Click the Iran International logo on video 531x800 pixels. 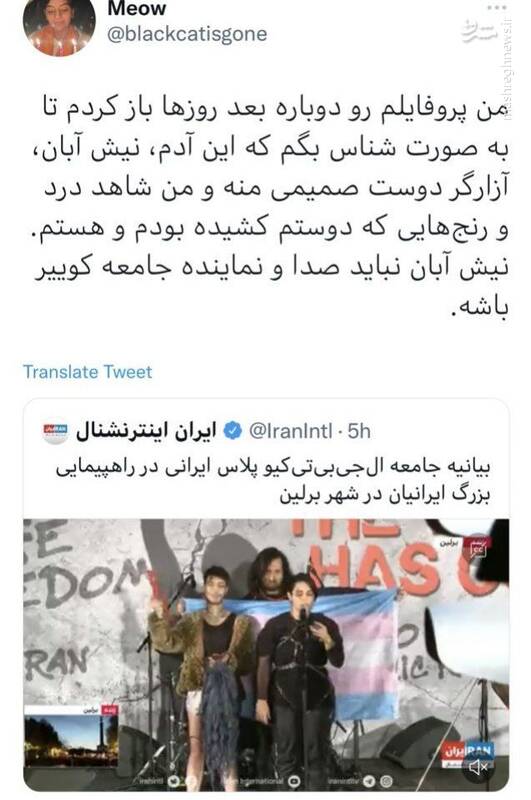[467, 751]
